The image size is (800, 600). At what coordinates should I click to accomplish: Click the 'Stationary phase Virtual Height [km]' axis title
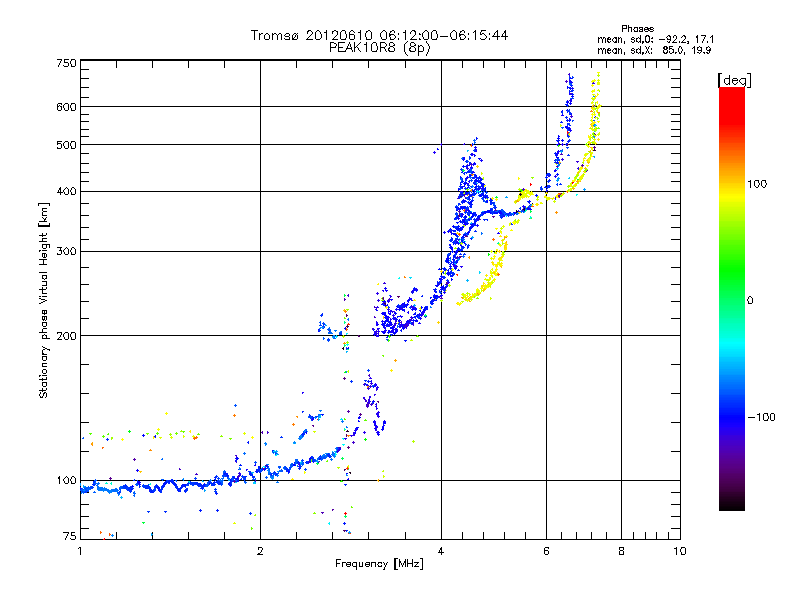(44, 300)
